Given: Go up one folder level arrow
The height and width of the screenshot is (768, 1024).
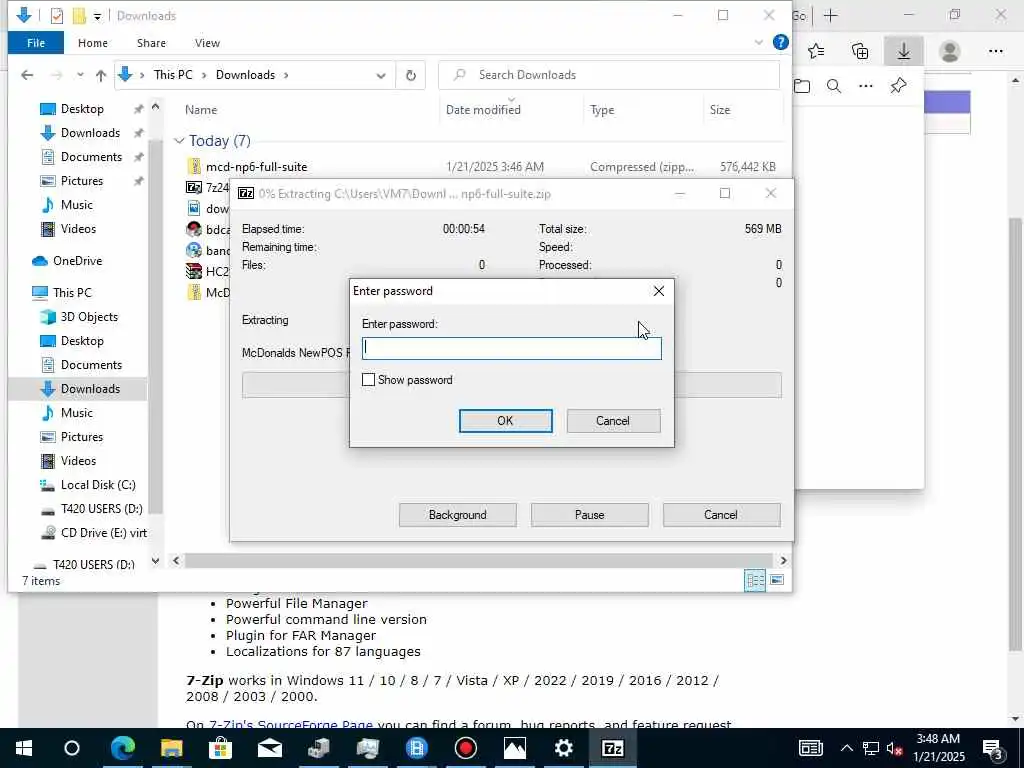Looking at the screenshot, I should 101,75.
